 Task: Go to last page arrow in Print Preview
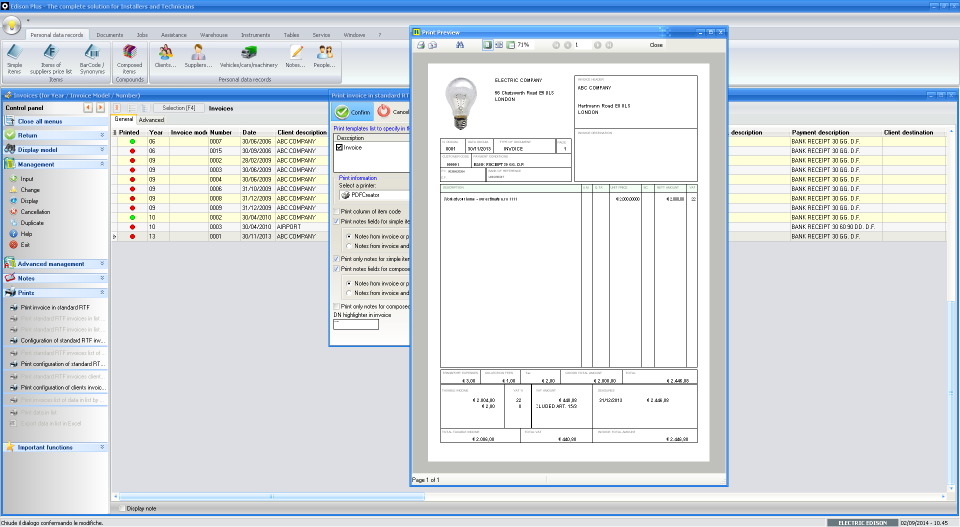(609, 45)
